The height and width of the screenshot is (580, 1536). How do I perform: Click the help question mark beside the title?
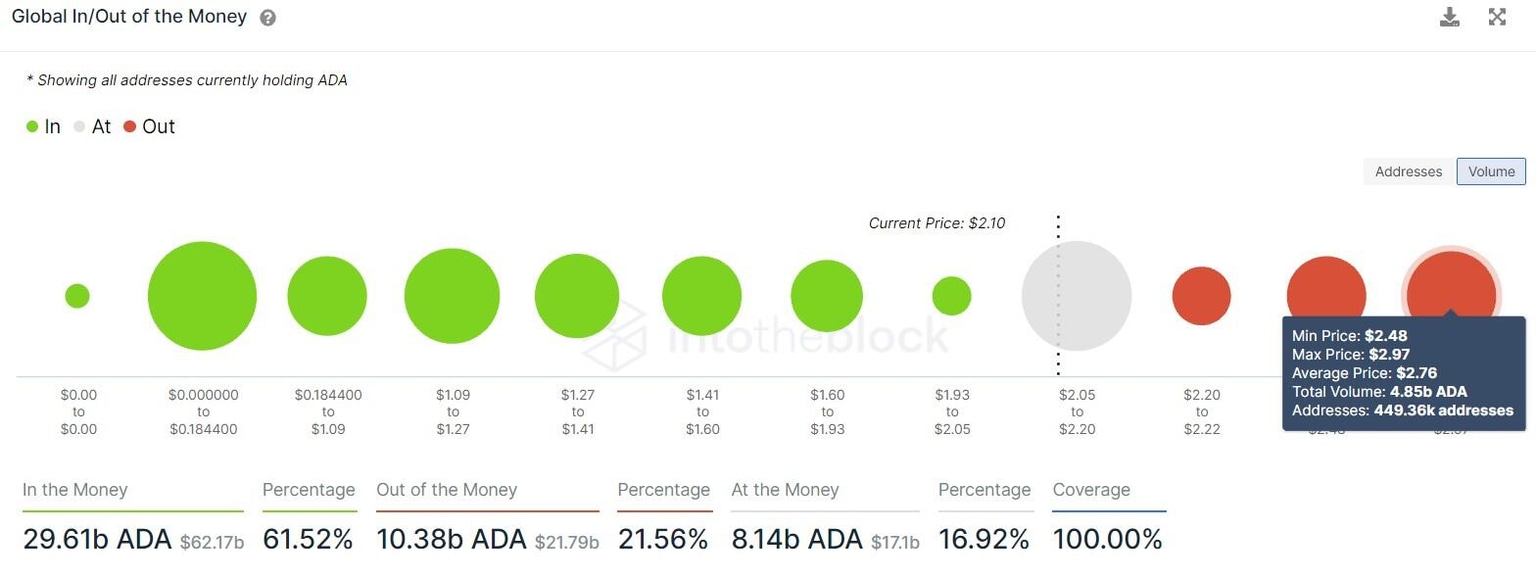pyautogui.click(x=265, y=16)
